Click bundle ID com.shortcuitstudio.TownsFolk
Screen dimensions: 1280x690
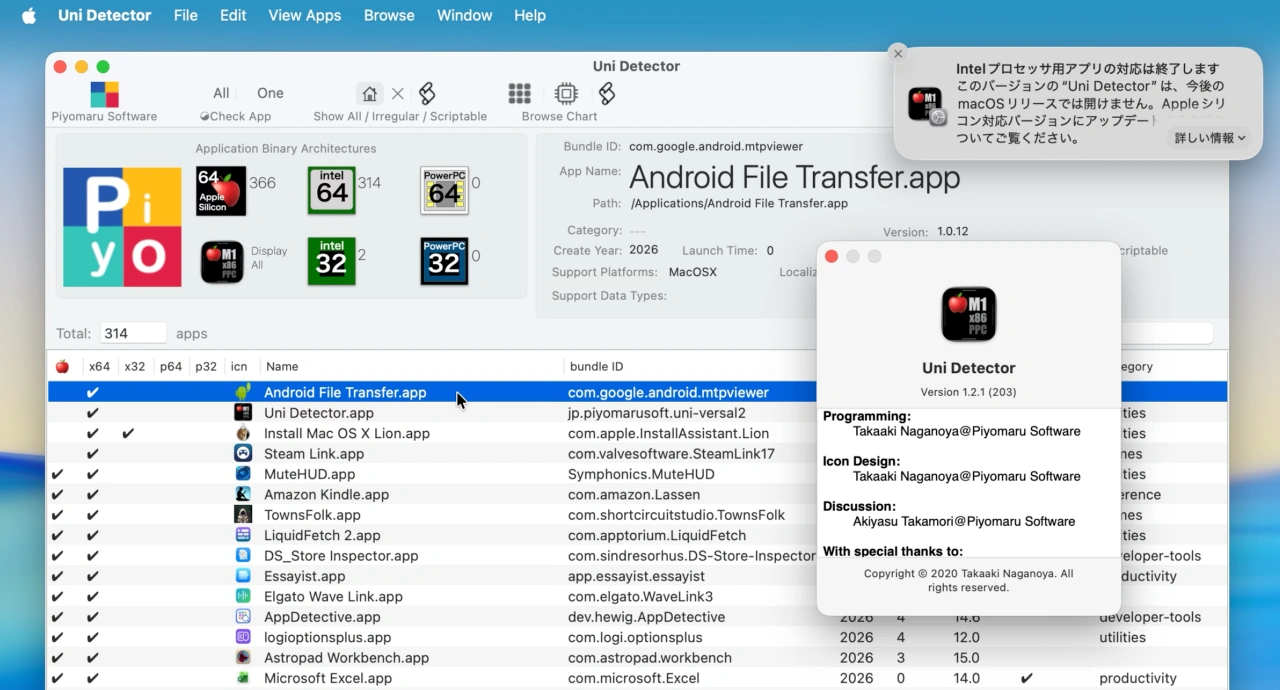[x=676, y=515]
